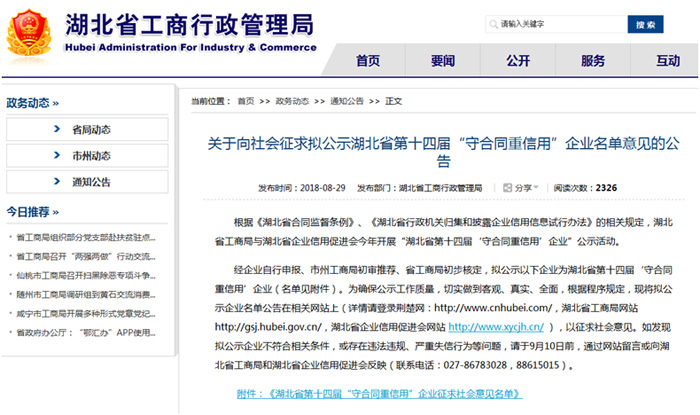Select the 公开 navigation tab
Viewport: 700px width, 415px height.
(x=518, y=61)
